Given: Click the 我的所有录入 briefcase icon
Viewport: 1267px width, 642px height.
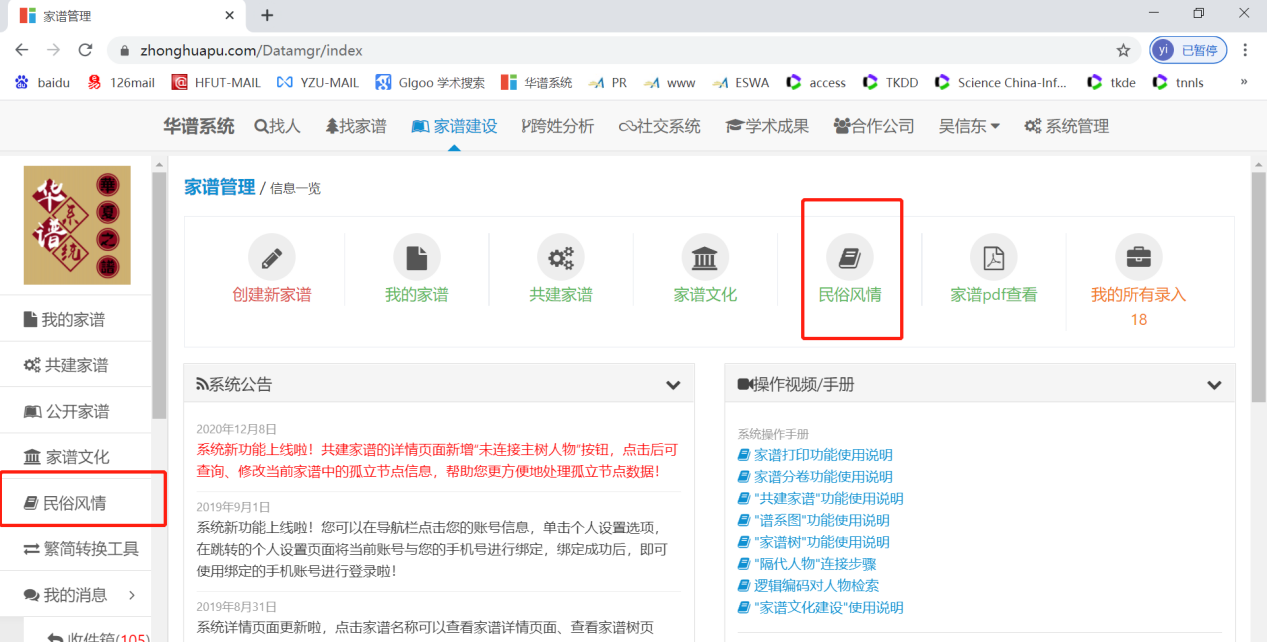Looking at the screenshot, I should pyautogui.click(x=1138, y=258).
